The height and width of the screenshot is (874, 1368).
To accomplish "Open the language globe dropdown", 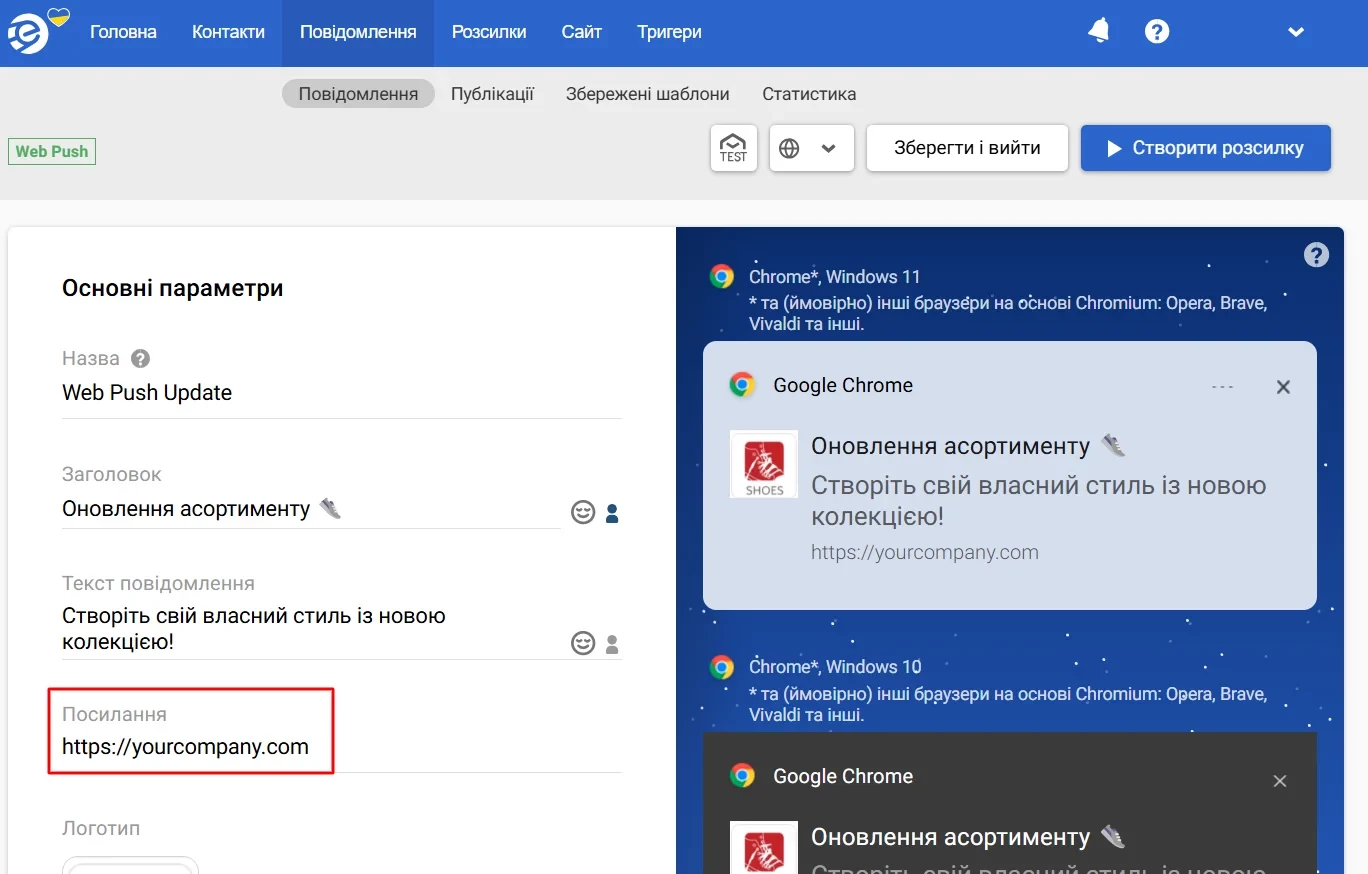I will (x=812, y=148).
